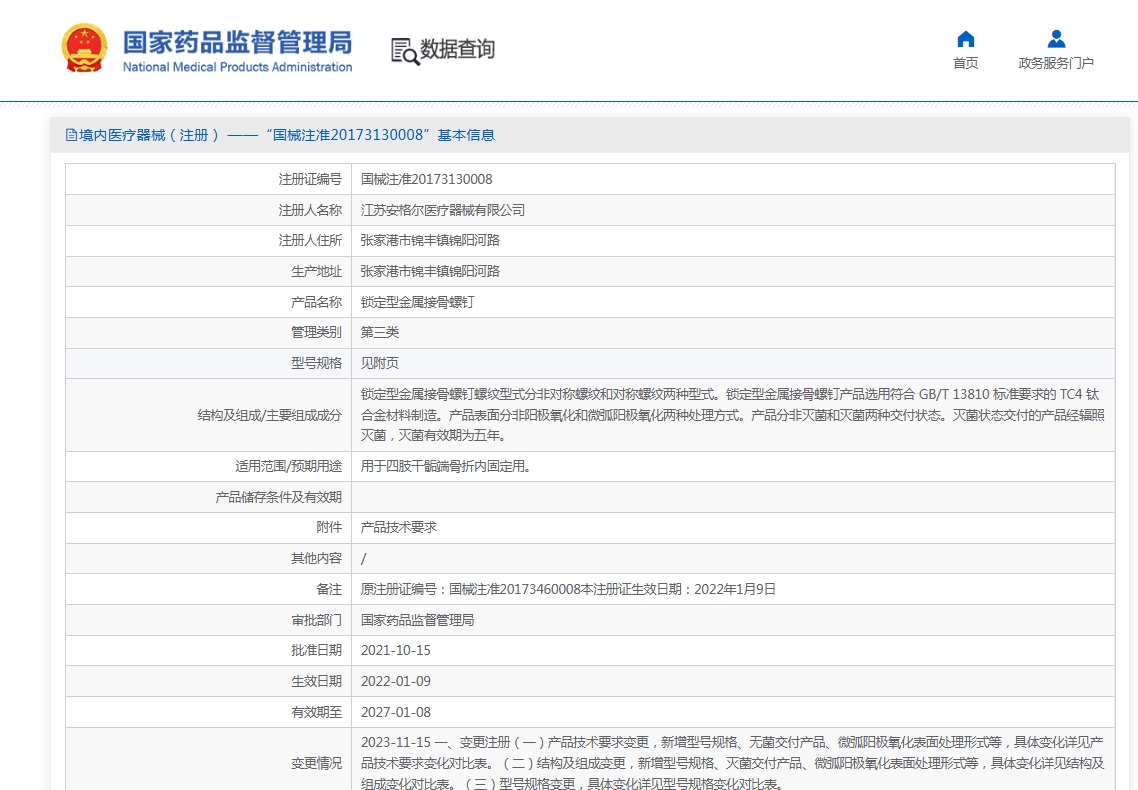
Task: Click the 数据查询 heading text
Action: click(x=457, y=49)
